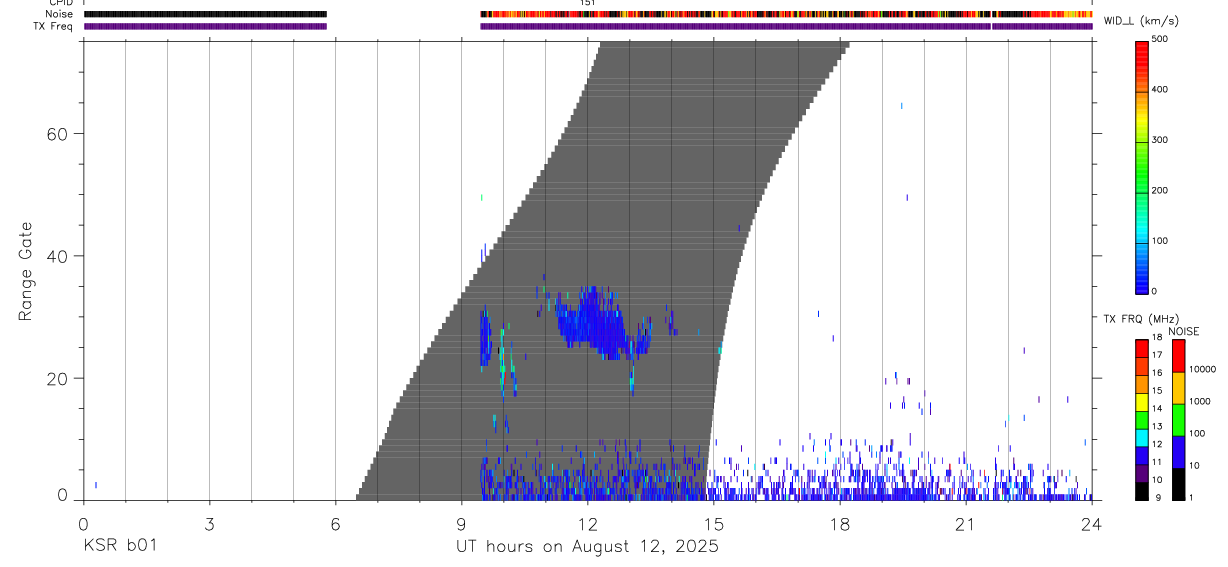Click the 10000 tick on the noise legend

click(x=1202, y=369)
